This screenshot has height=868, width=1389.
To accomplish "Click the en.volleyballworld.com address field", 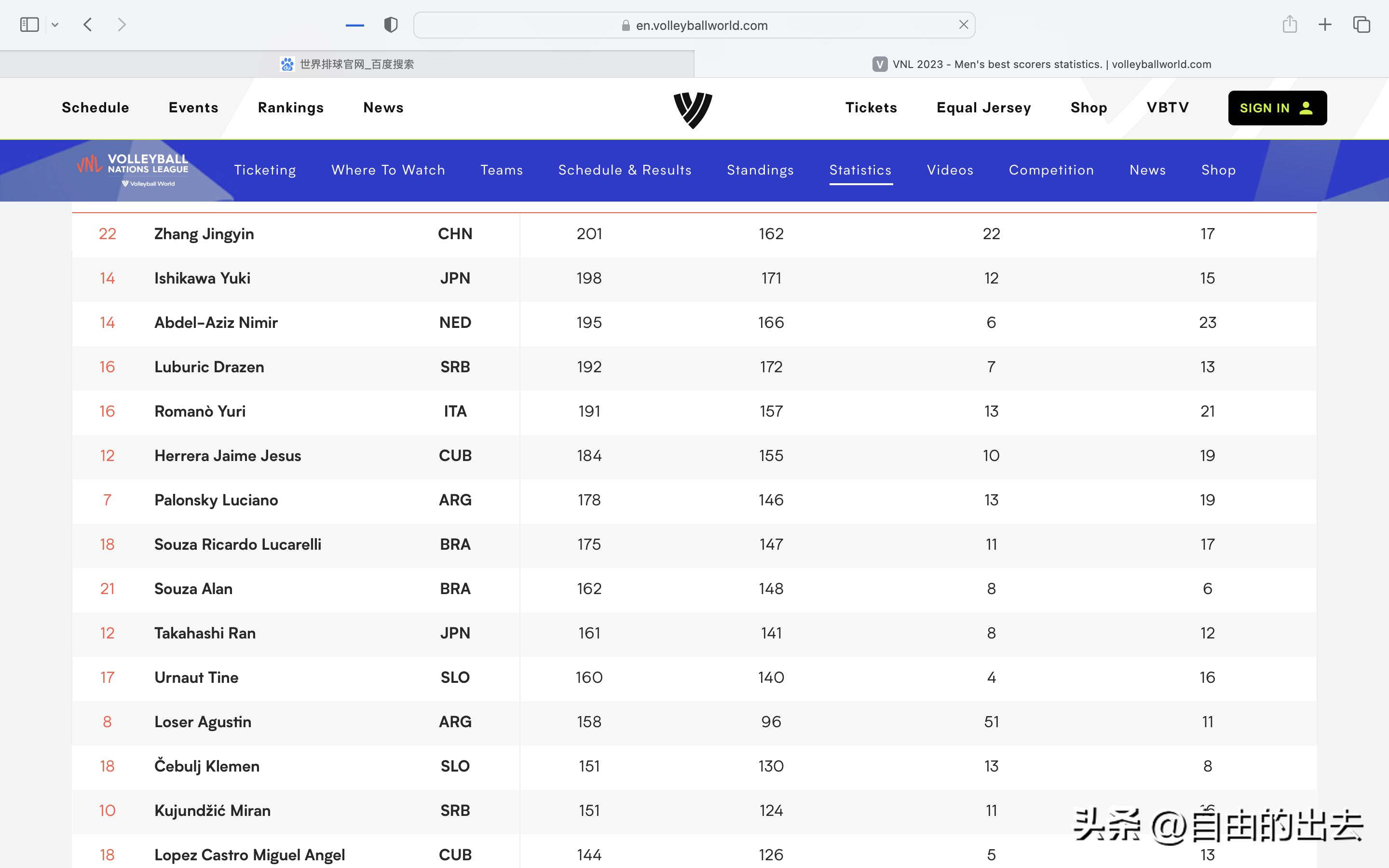I will [x=701, y=25].
